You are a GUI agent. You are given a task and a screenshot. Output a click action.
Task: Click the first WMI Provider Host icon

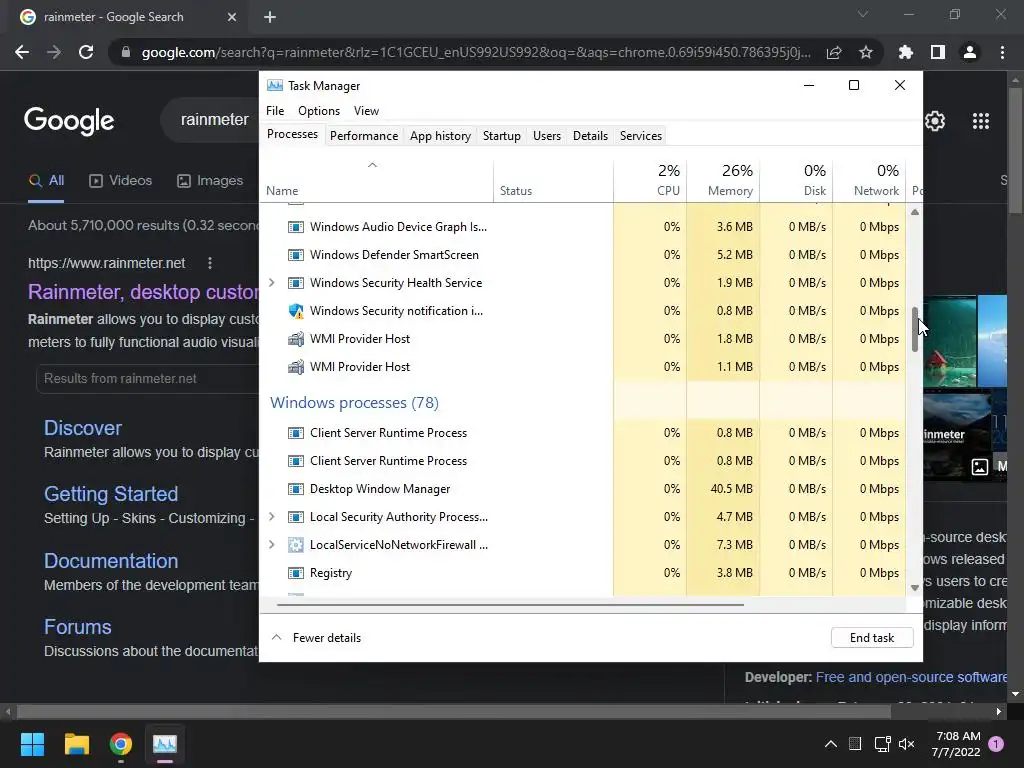[296, 339]
